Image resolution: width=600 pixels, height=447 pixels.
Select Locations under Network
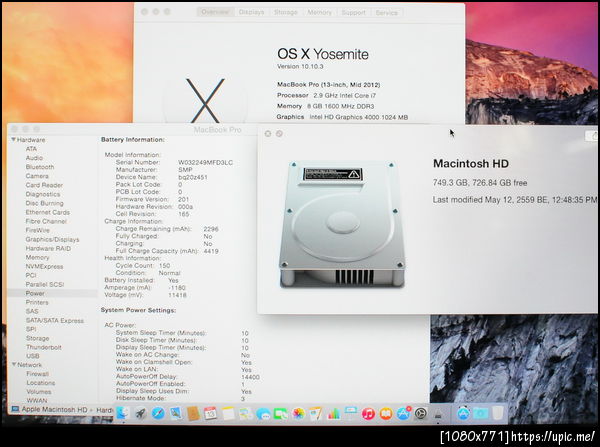(41, 383)
